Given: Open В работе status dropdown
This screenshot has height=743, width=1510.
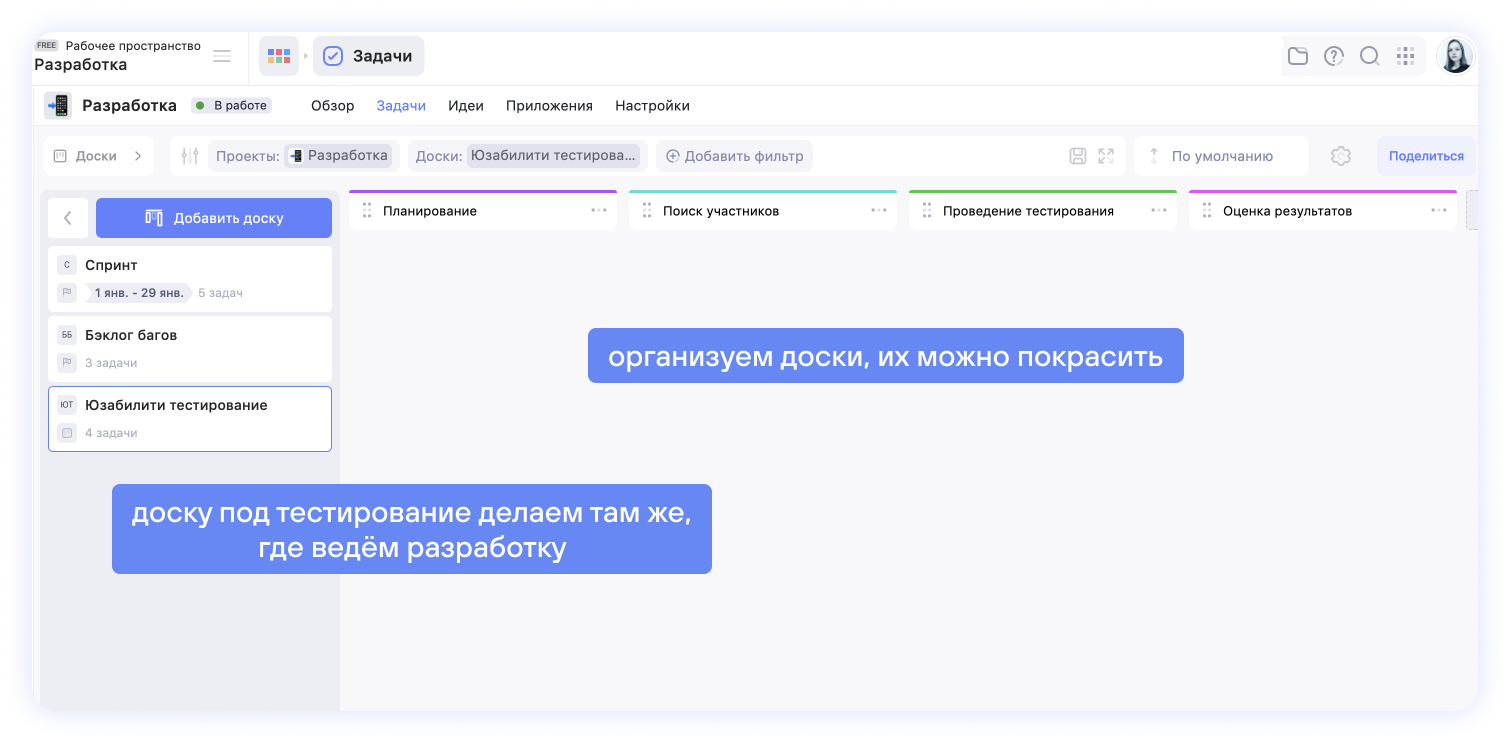Looking at the screenshot, I should pos(230,106).
